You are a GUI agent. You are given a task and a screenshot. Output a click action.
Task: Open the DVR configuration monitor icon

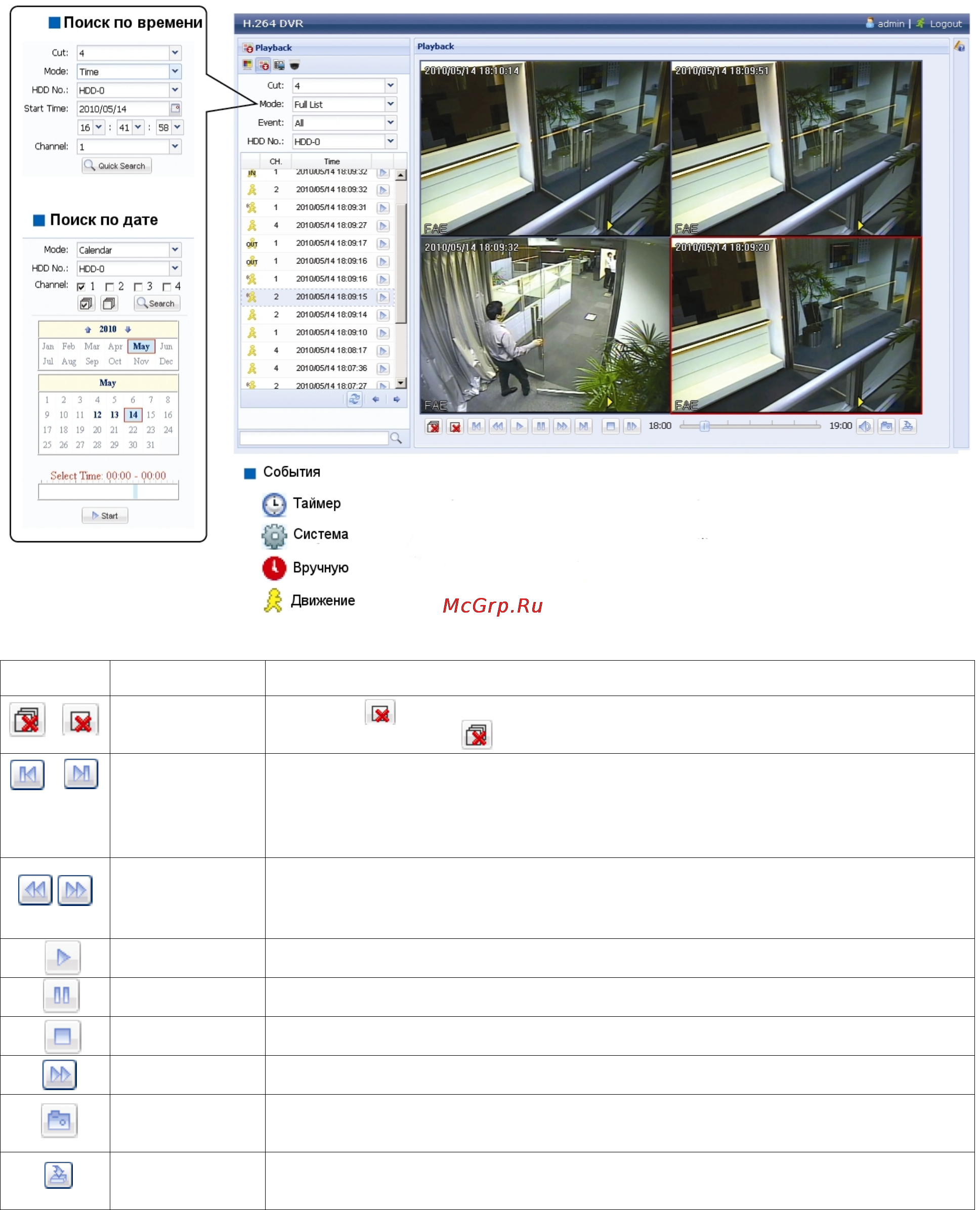coord(279,65)
